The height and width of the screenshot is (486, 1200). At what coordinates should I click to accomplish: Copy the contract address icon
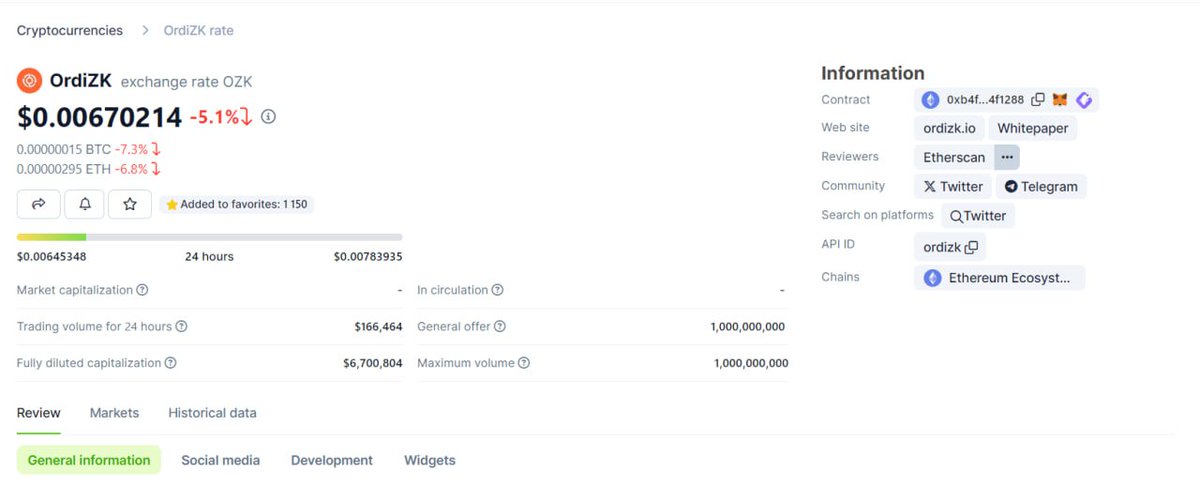point(1037,100)
